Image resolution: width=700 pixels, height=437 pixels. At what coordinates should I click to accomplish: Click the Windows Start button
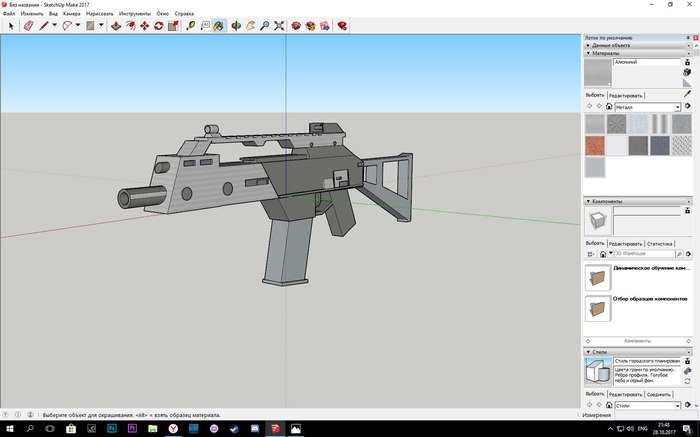[8, 428]
